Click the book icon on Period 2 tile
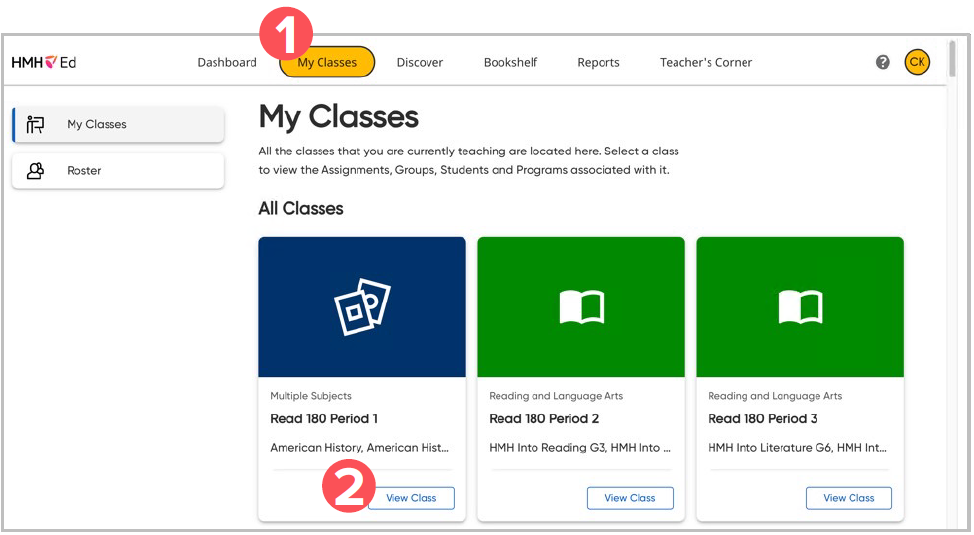 tap(581, 307)
